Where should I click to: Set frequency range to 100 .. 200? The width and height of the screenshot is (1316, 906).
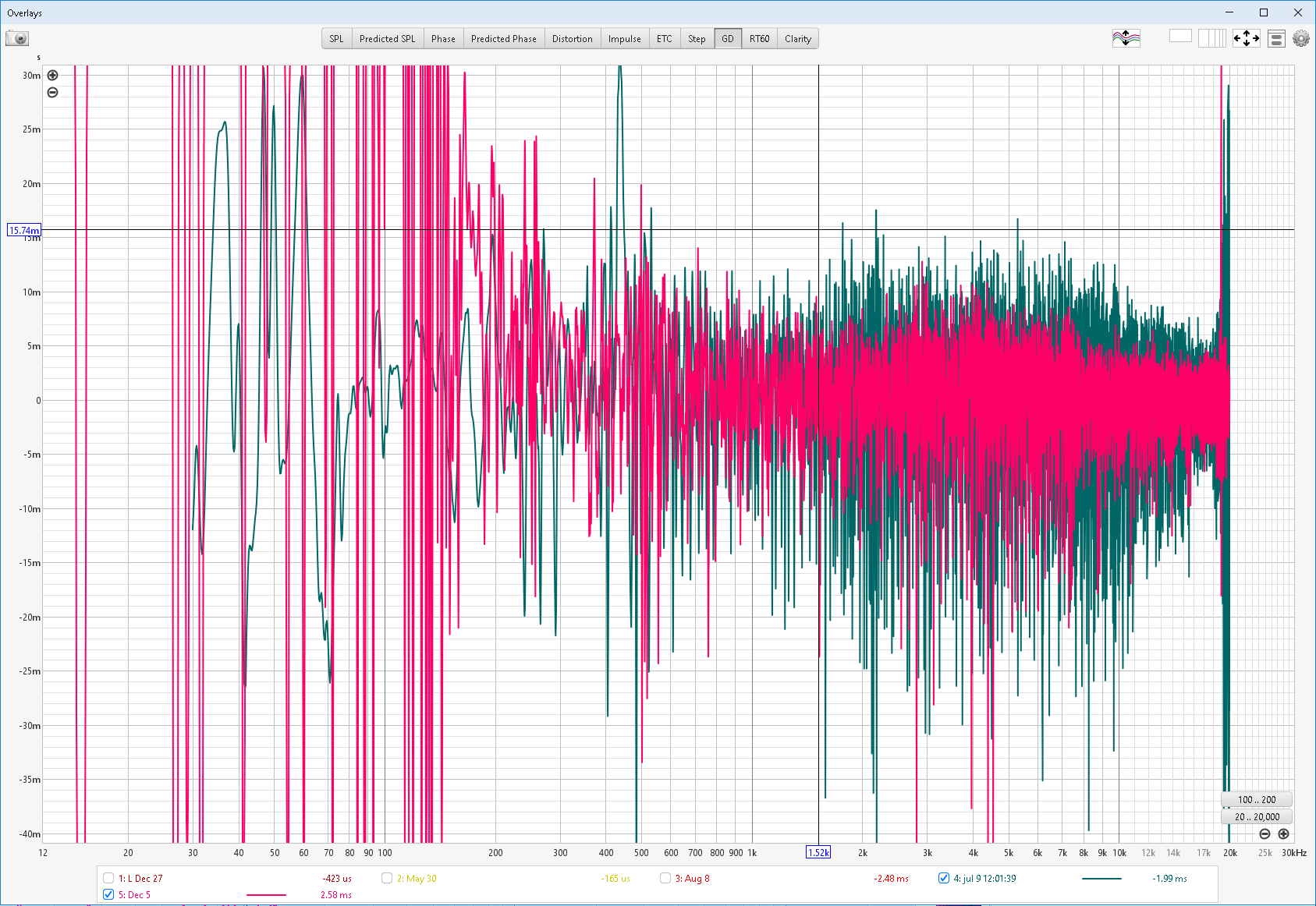click(x=1257, y=800)
